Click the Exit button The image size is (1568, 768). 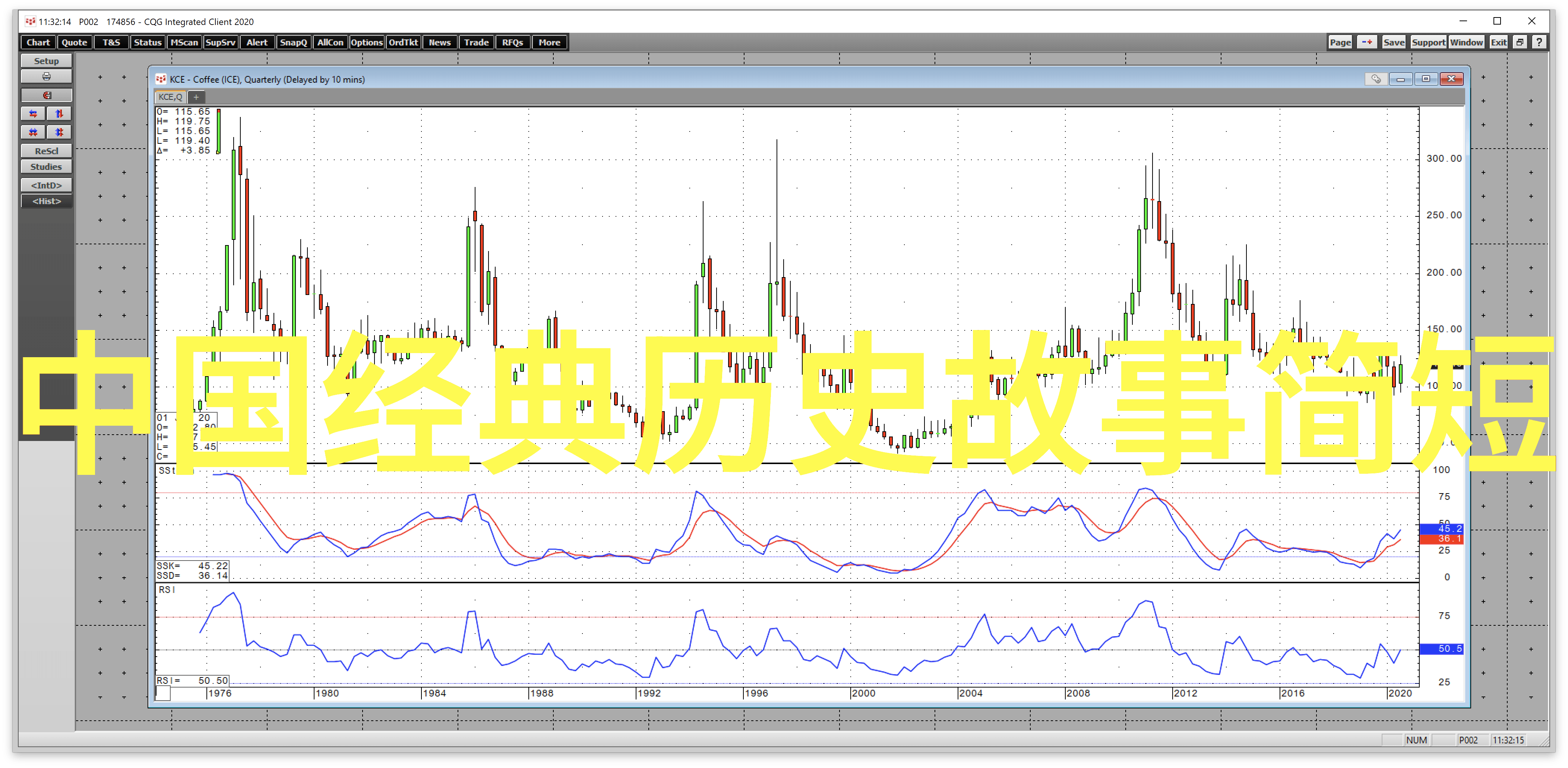coord(1499,42)
